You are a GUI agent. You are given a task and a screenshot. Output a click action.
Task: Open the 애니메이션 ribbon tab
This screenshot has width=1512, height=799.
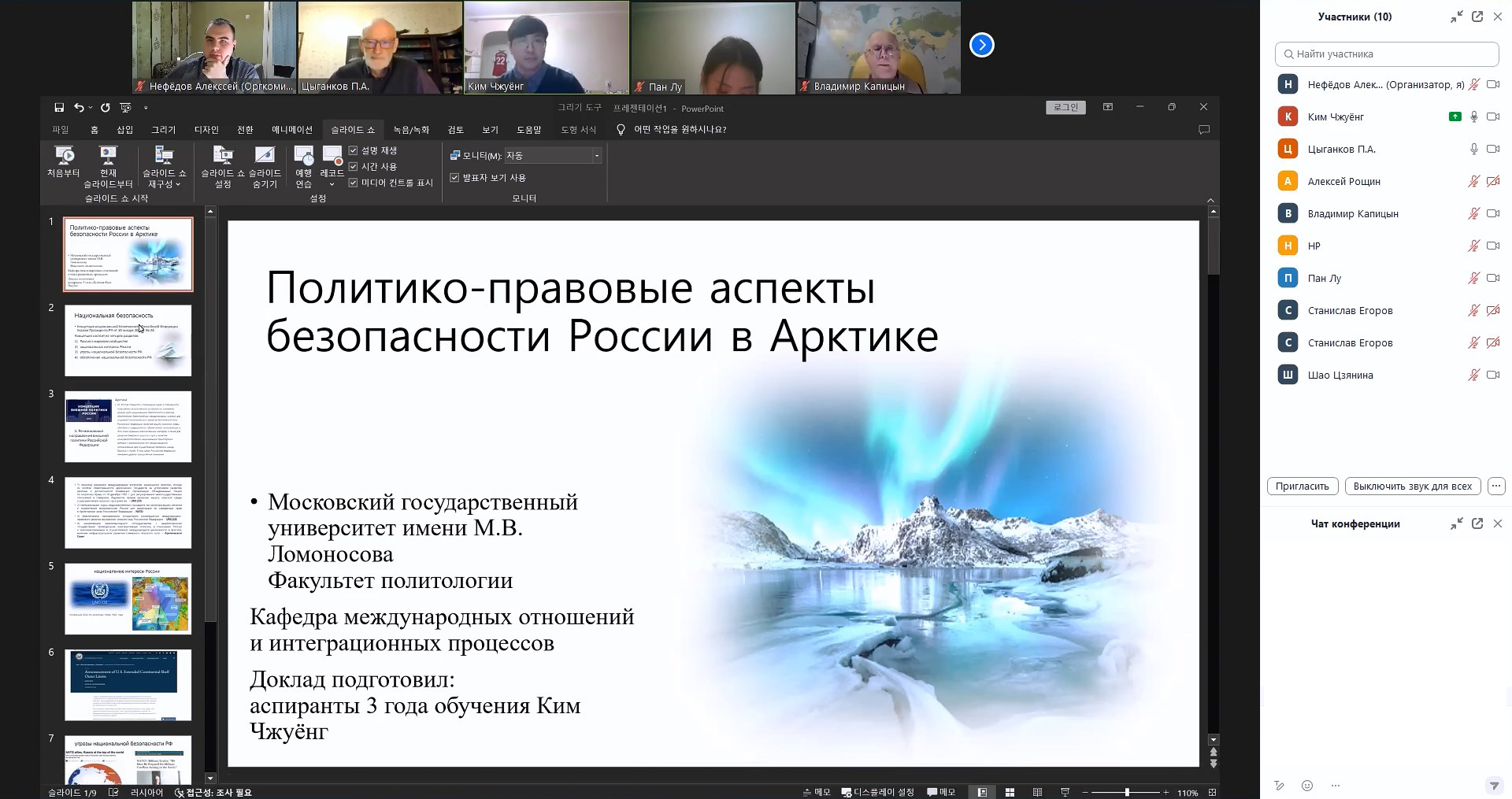click(x=292, y=130)
